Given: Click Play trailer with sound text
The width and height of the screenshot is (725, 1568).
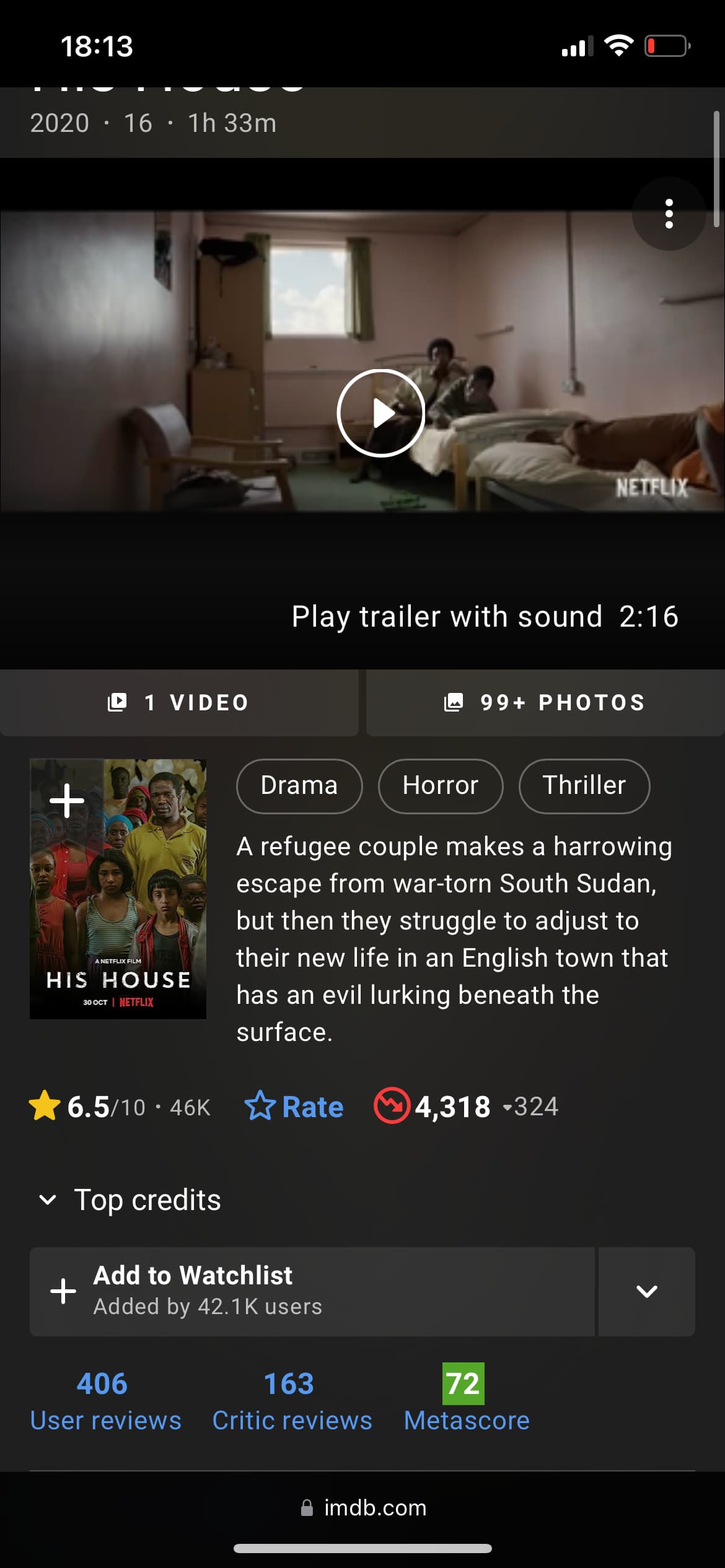Looking at the screenshot, I should coord(447,617).
